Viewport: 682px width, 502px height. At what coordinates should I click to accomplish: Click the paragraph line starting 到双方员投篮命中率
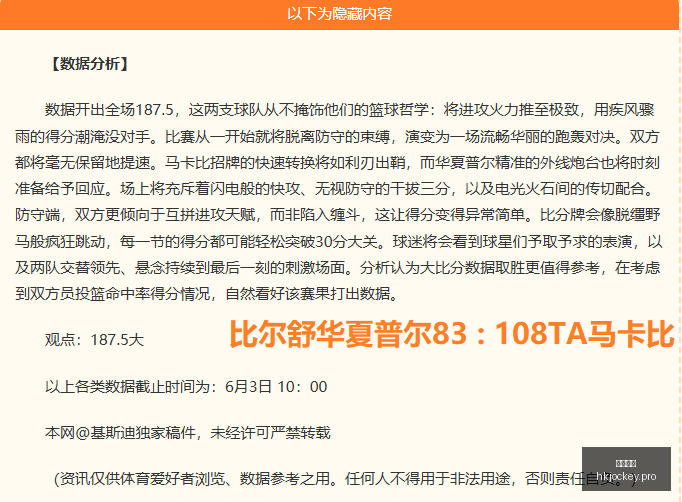tap(207, 294)
